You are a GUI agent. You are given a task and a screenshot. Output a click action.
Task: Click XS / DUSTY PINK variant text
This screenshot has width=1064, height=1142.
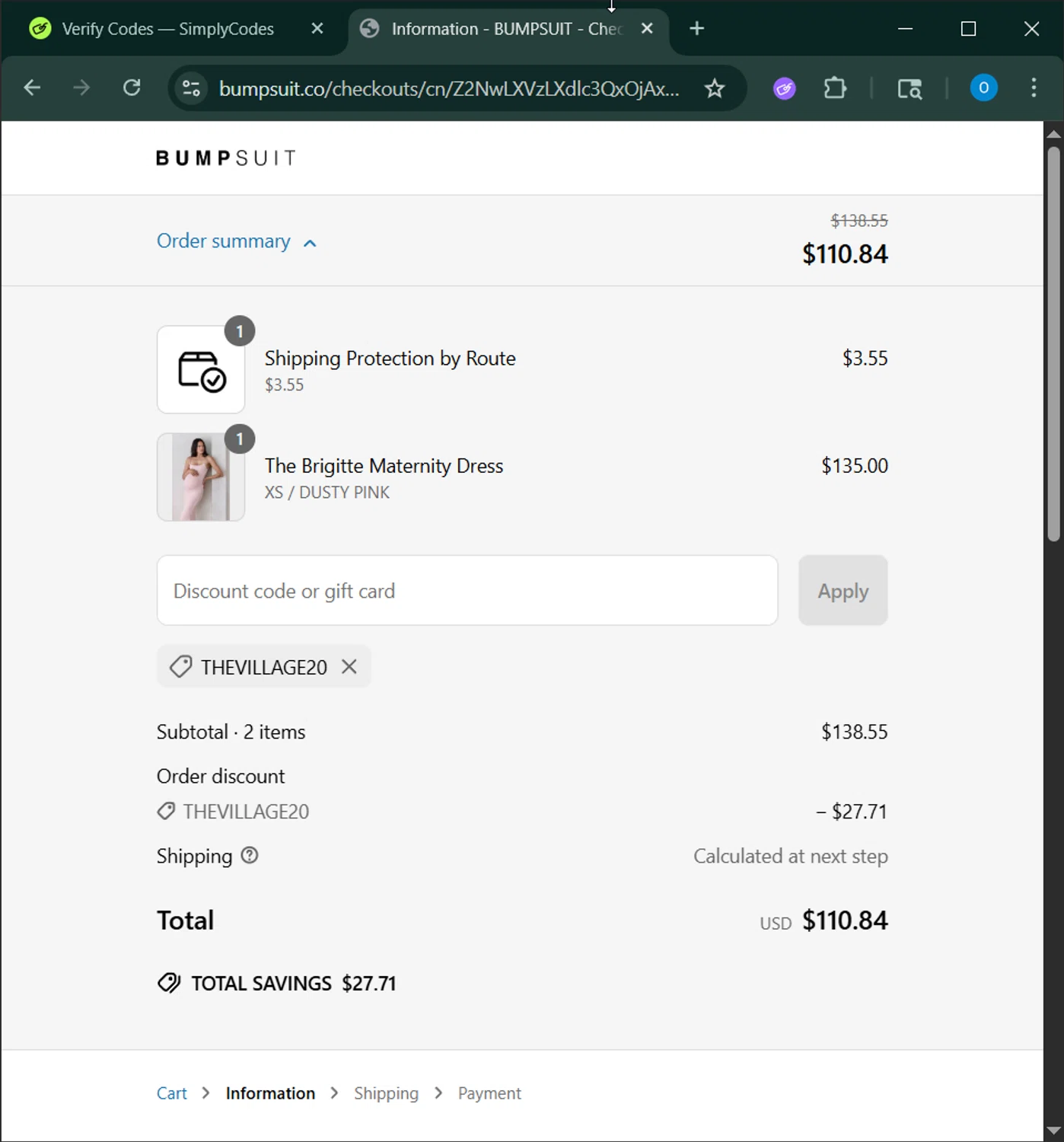(327, 493)
